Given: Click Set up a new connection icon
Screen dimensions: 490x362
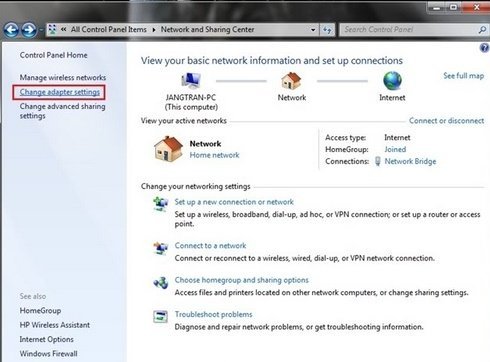Looking at the screenshot, I should [160, 203].
